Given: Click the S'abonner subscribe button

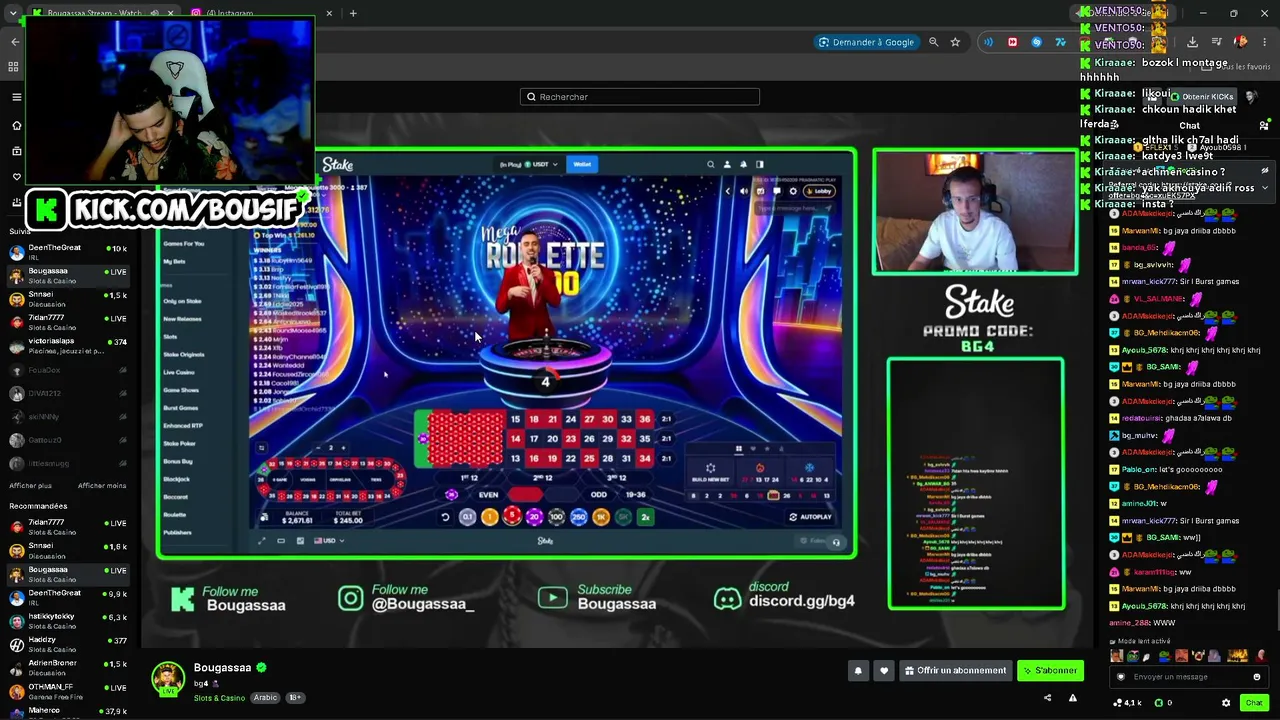Looking at the screenshot, I should tap(1050, 671).
